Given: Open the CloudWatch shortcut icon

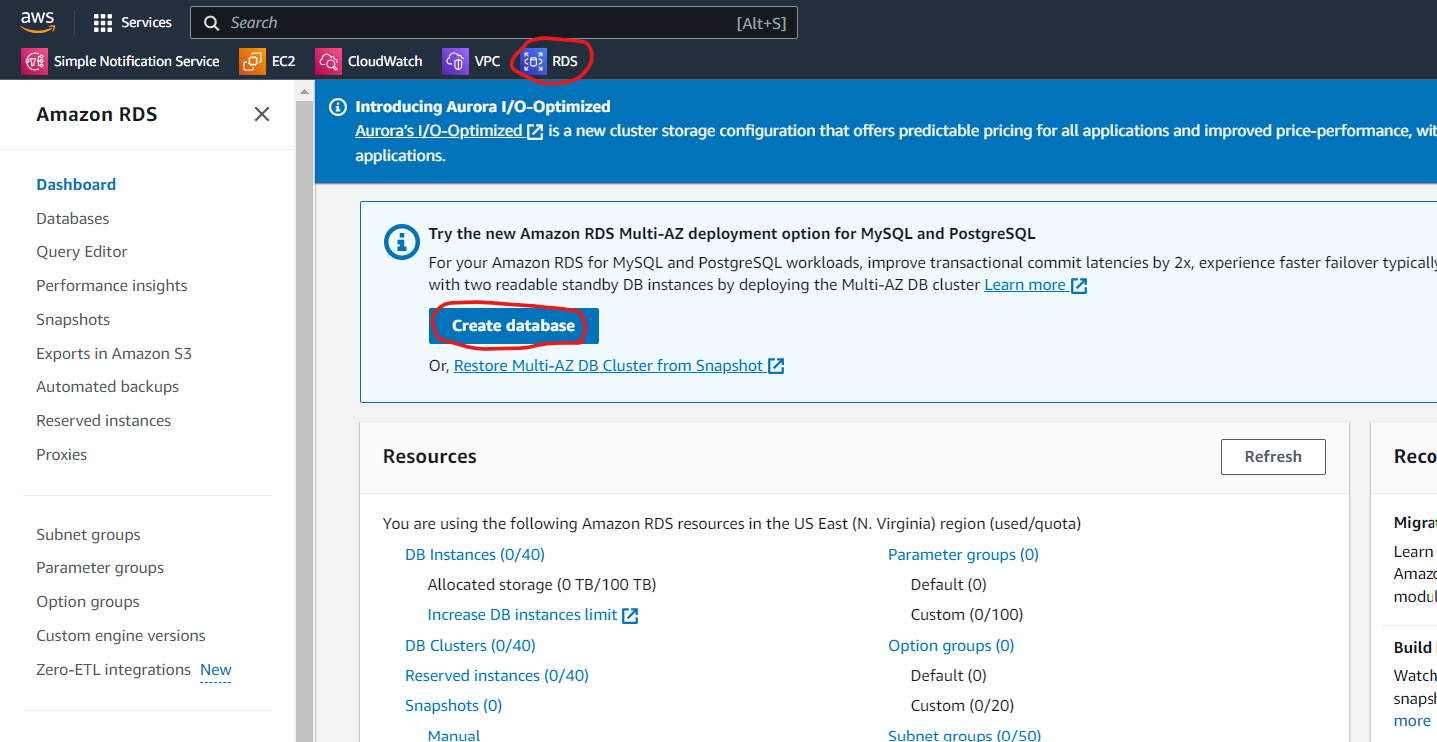Looking at the screenshot, I should tap(328, 61).
